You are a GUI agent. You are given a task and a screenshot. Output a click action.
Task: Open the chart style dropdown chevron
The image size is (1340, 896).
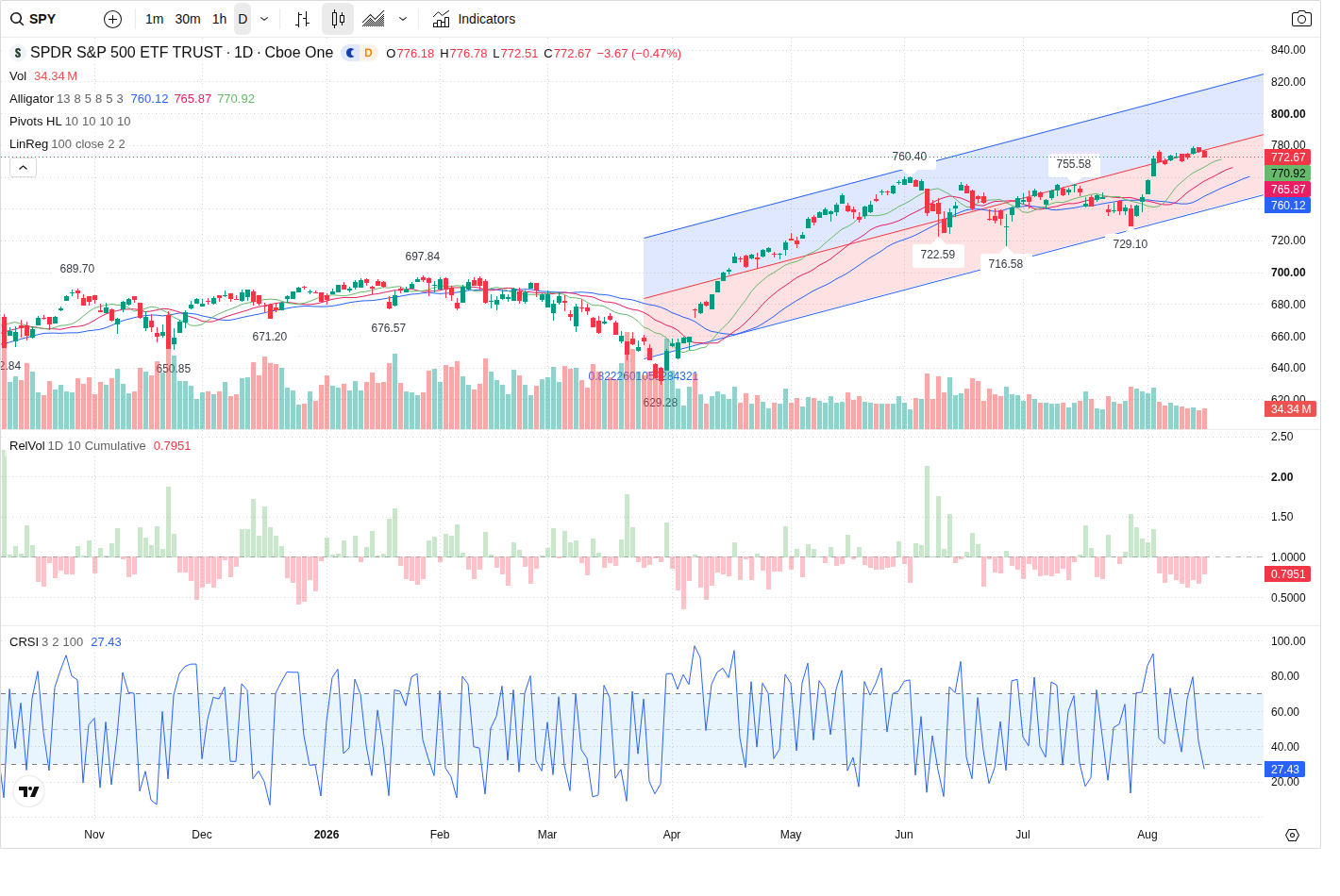tap(403, 19)
